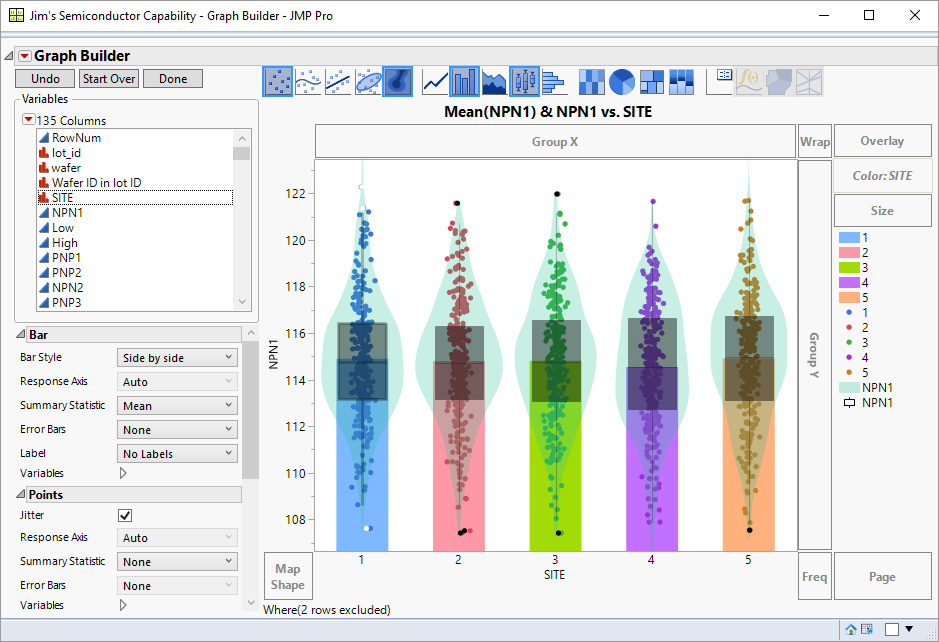The width and height of the screenshot is (939, 642).
Task: Open the Bar Style dropdown
Action: [177, 357]
